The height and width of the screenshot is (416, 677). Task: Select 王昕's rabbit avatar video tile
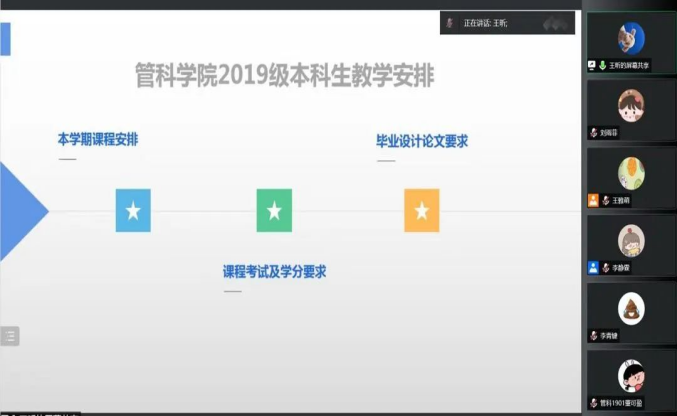click(631, 37)
